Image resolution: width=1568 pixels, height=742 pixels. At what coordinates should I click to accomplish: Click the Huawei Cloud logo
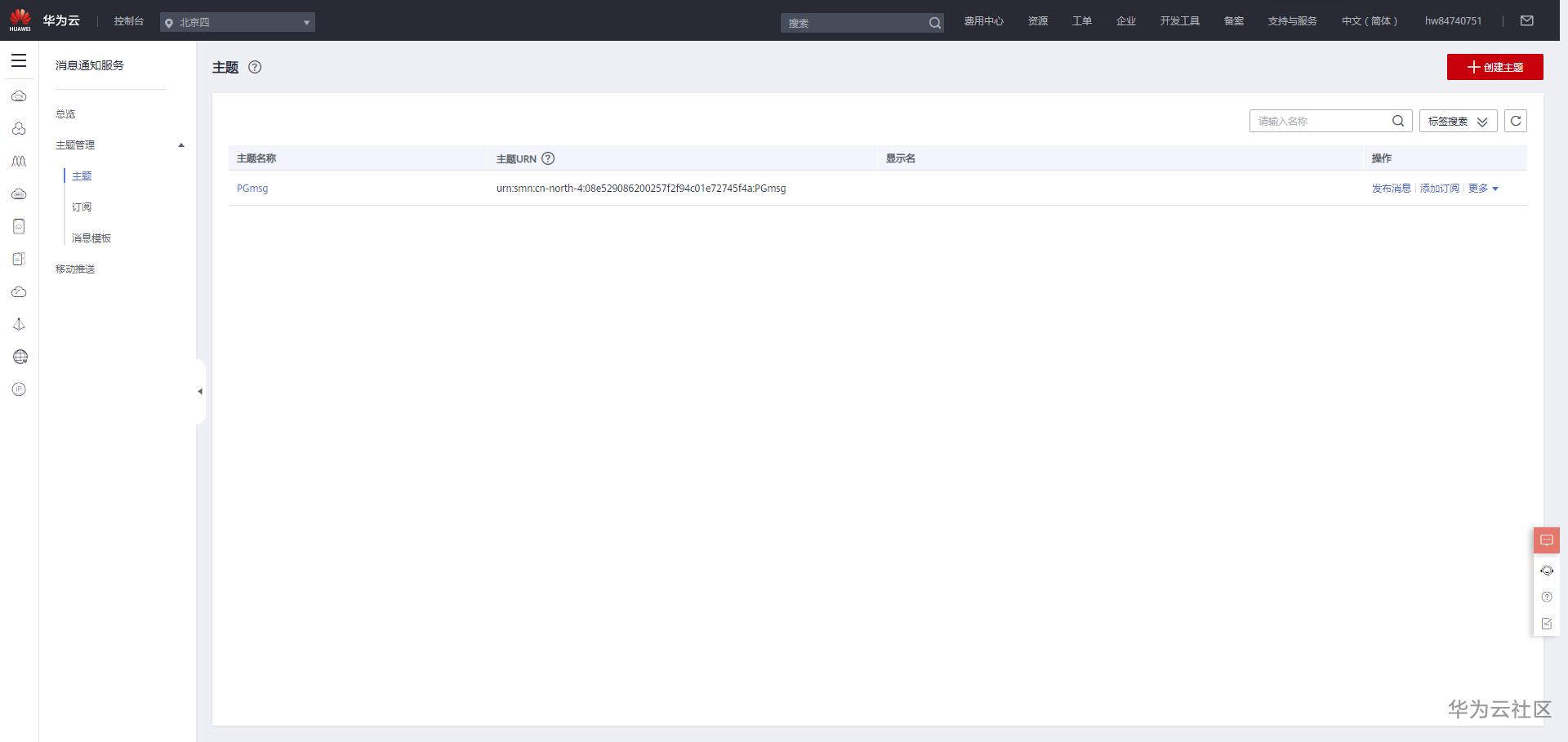(20, 20)
